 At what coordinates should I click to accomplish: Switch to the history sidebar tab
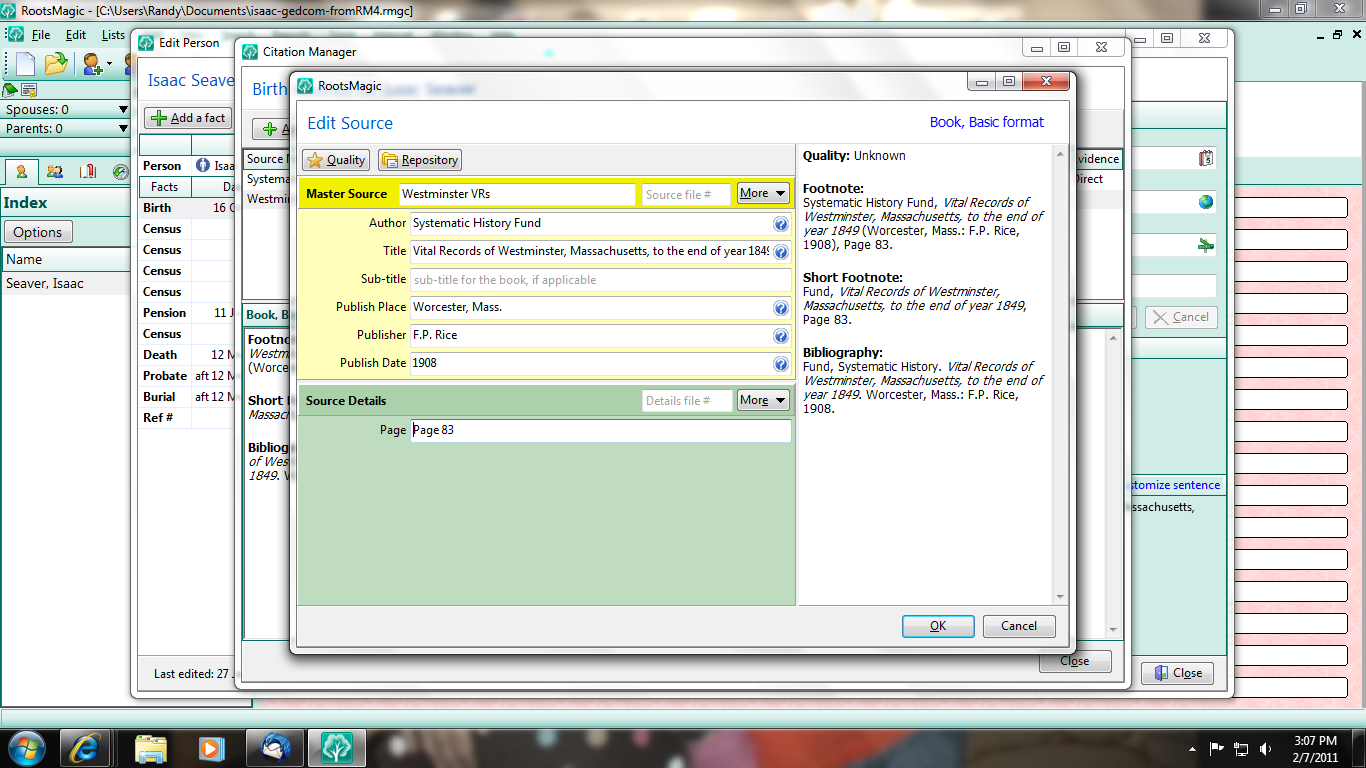pos(120,172)
